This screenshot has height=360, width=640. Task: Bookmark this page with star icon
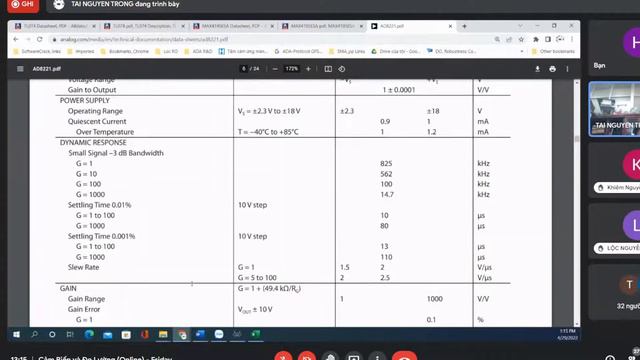click(521, 39)
